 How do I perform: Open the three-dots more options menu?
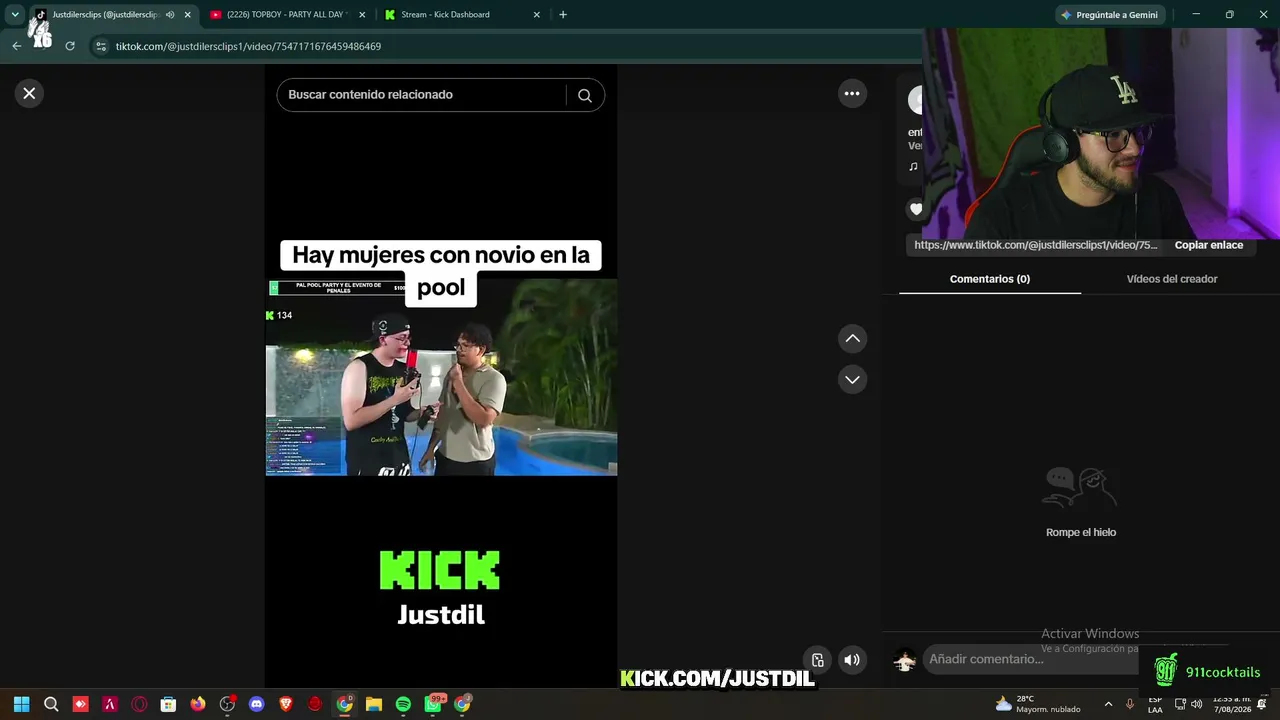(852, 93)
